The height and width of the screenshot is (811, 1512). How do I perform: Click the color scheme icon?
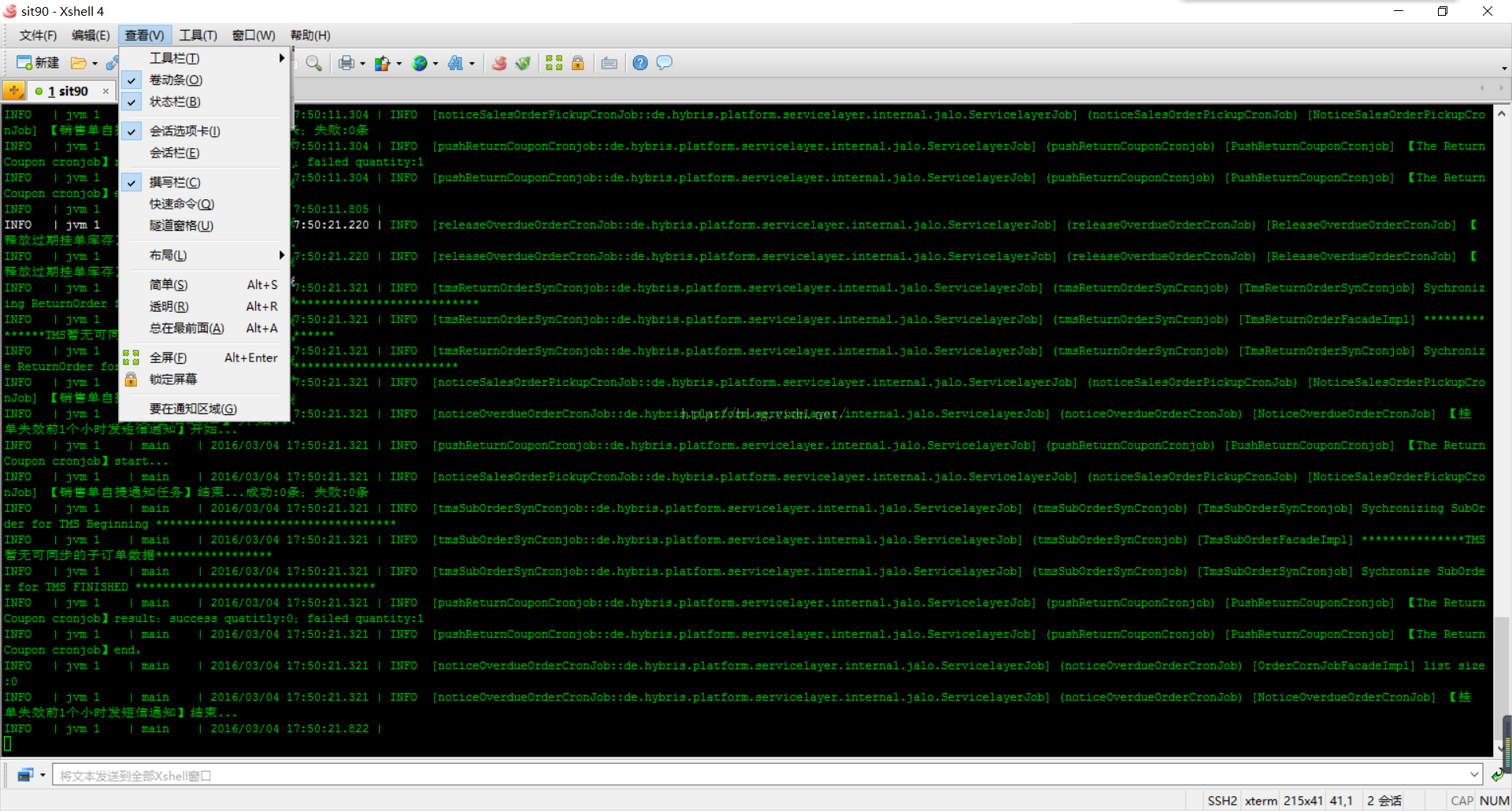[383, 63]
